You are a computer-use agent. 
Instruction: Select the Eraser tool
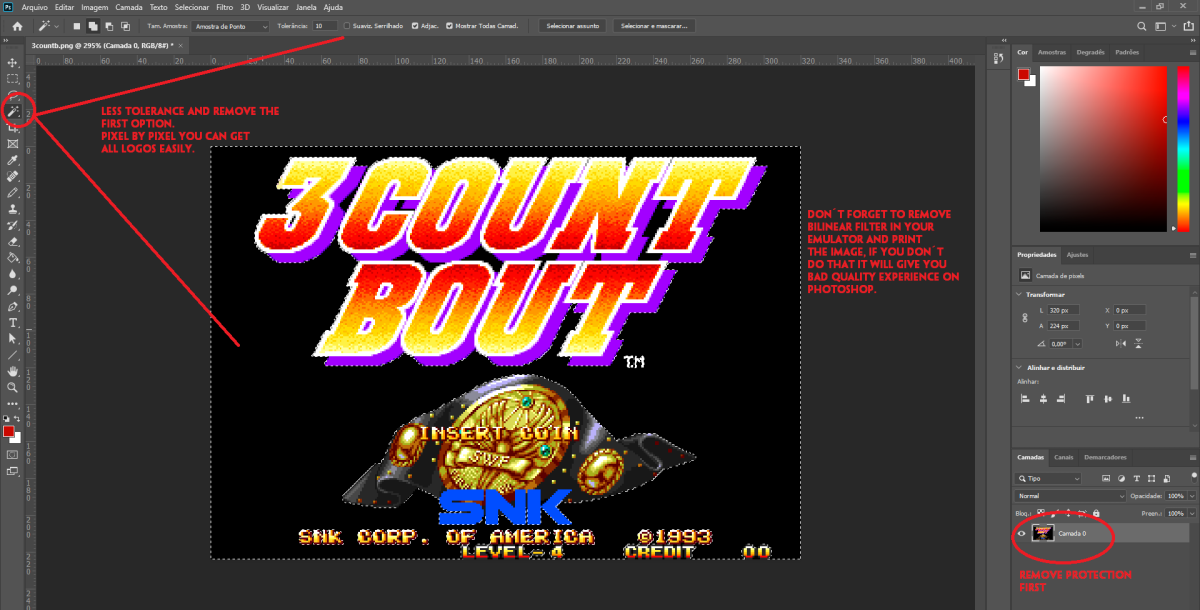coord(13,241)
